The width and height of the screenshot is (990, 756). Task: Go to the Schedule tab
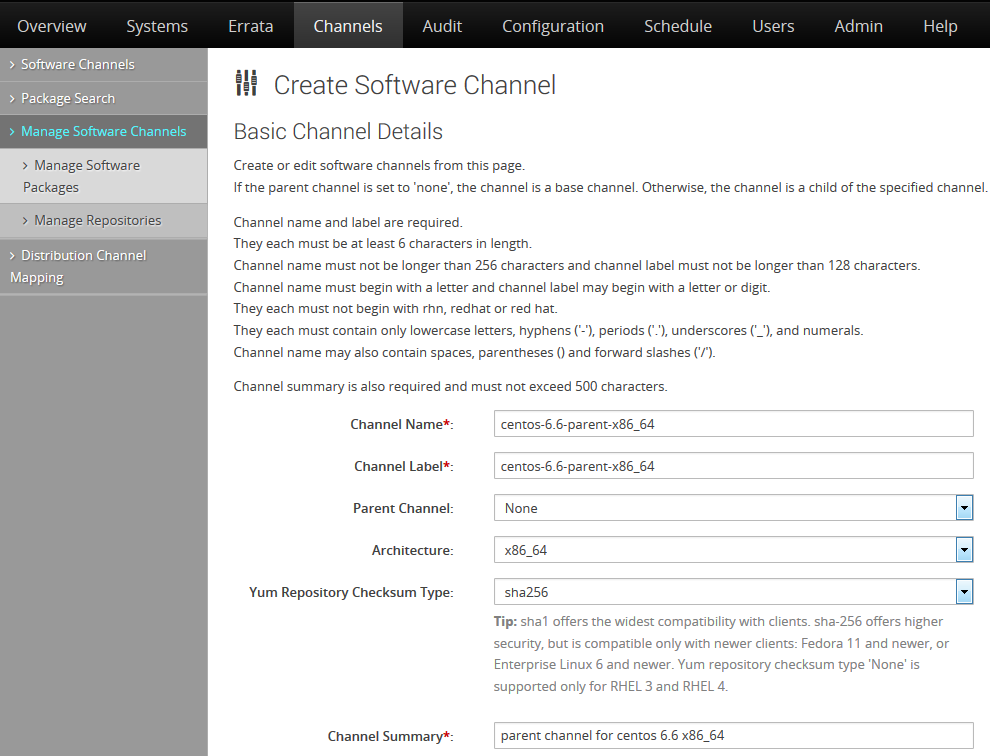coord(678,26)
